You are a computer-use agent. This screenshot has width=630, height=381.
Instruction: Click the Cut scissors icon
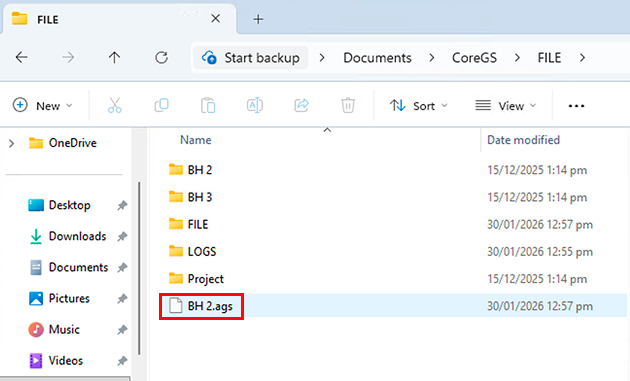(115, 106)
